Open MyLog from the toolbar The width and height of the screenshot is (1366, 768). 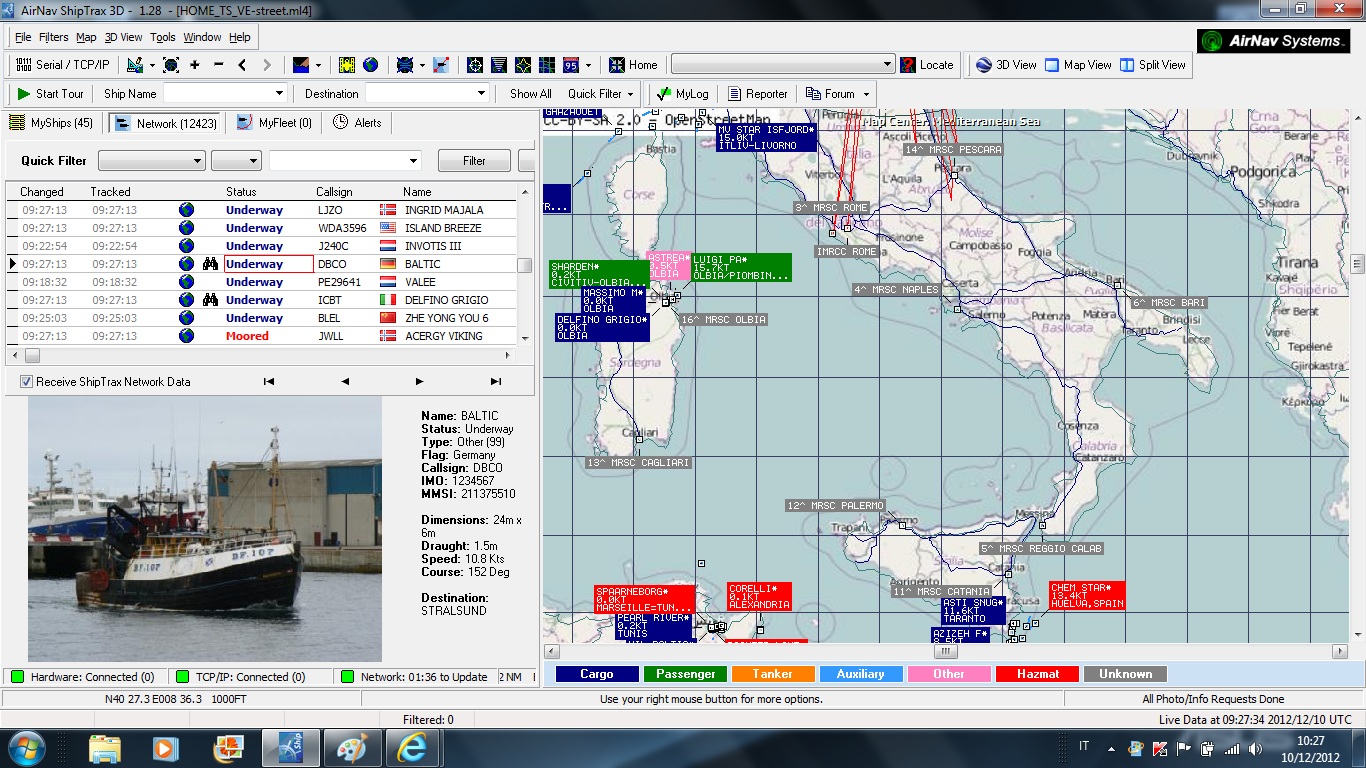point(684,94)
